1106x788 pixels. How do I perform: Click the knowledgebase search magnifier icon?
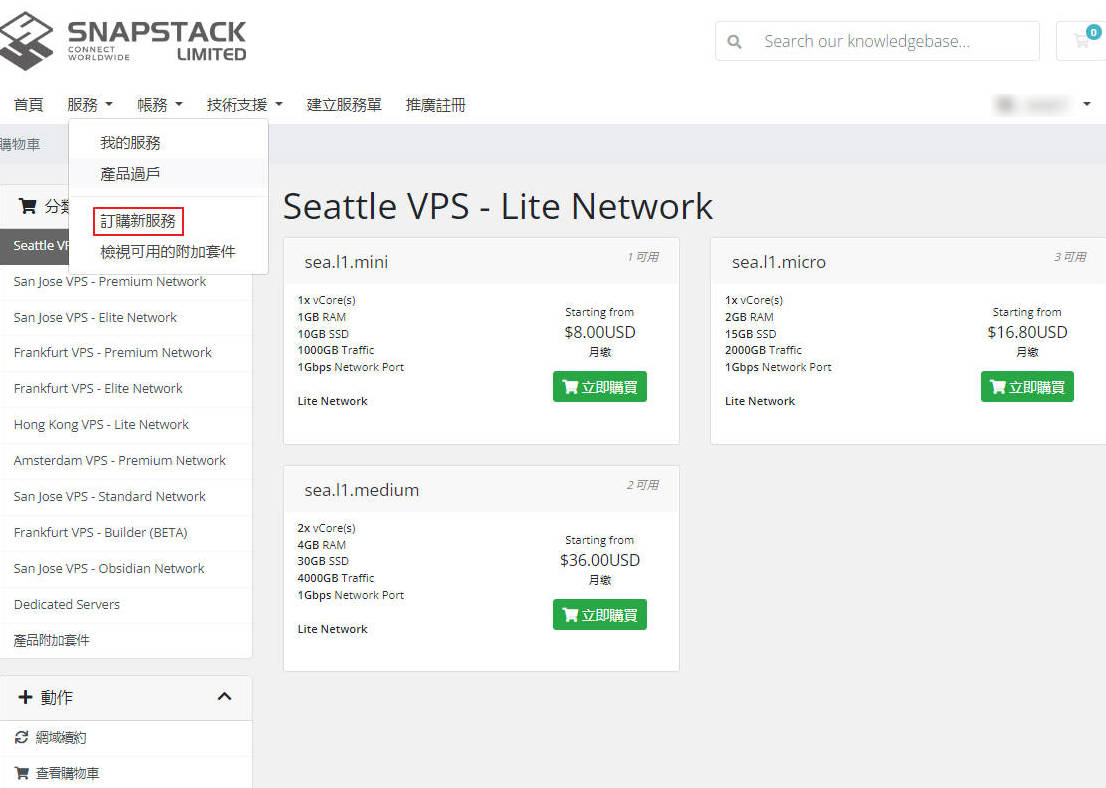coord(735,42)
